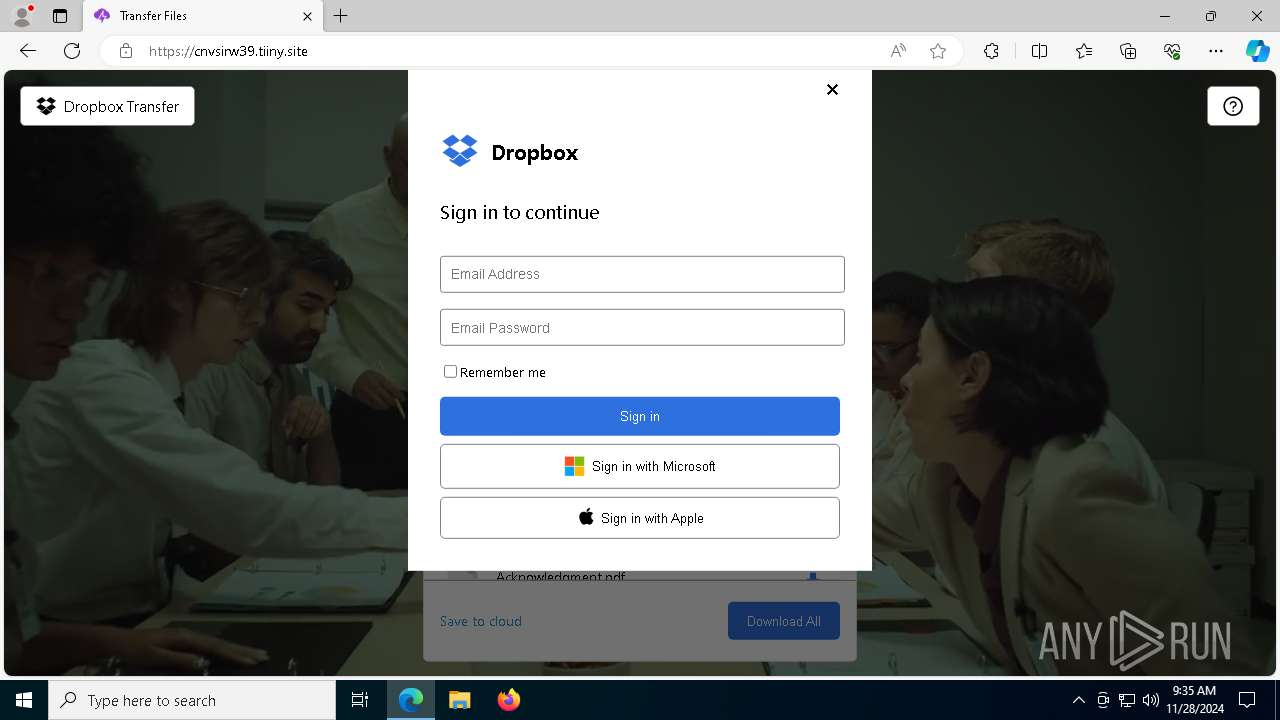Open the Favorites list
The height and width of the screenshot is (720, 1280).
(x=1084, y=51)
